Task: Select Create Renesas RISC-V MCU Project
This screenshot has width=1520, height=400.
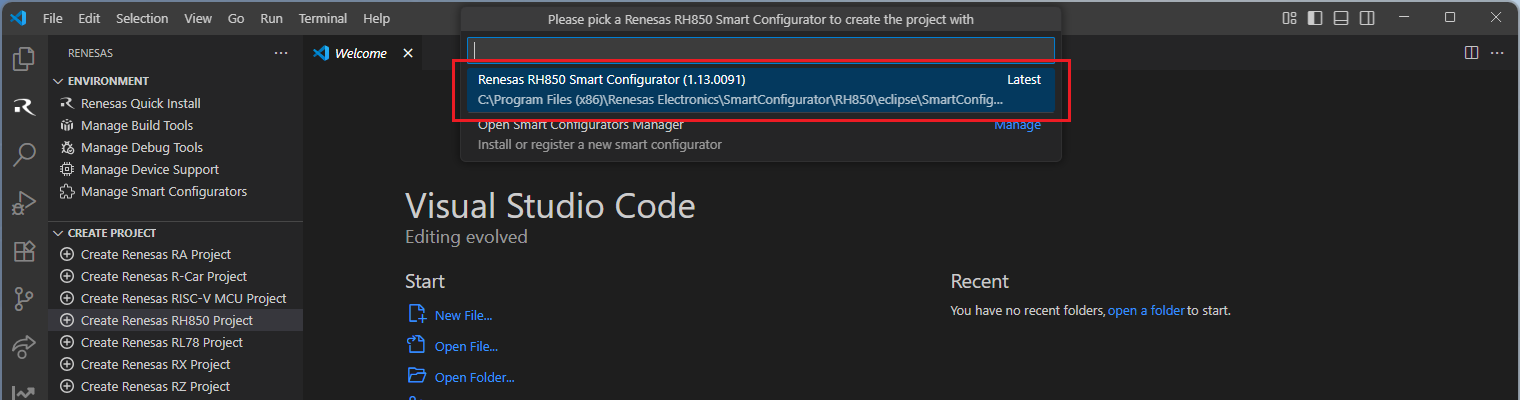Action: pos(176,298)
